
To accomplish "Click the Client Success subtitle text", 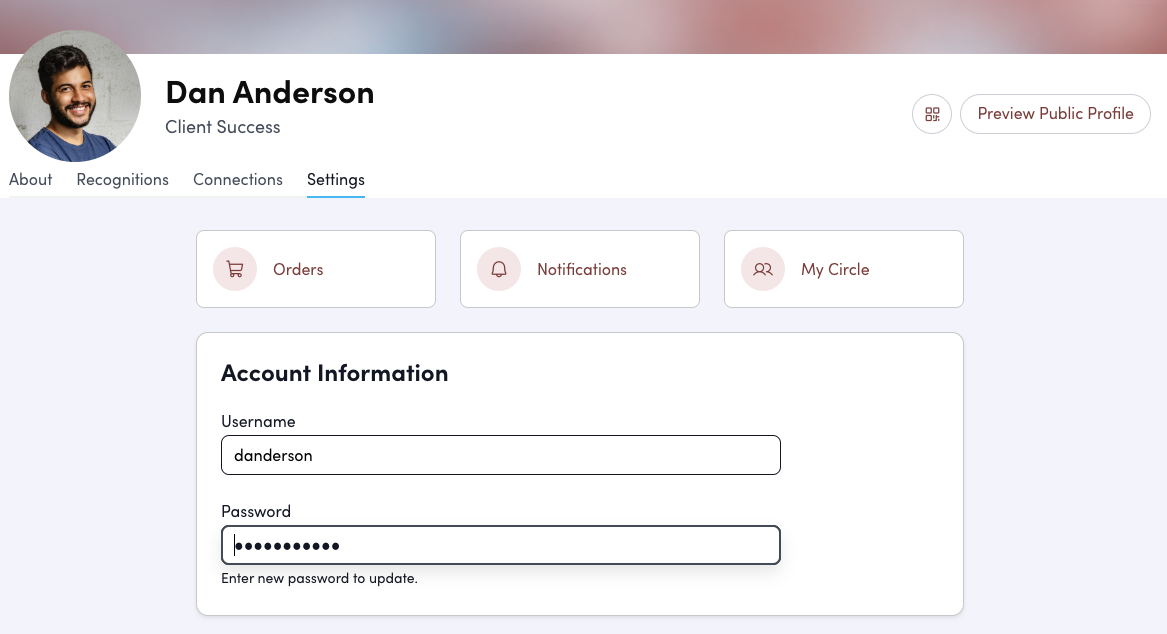I will 223,127.
